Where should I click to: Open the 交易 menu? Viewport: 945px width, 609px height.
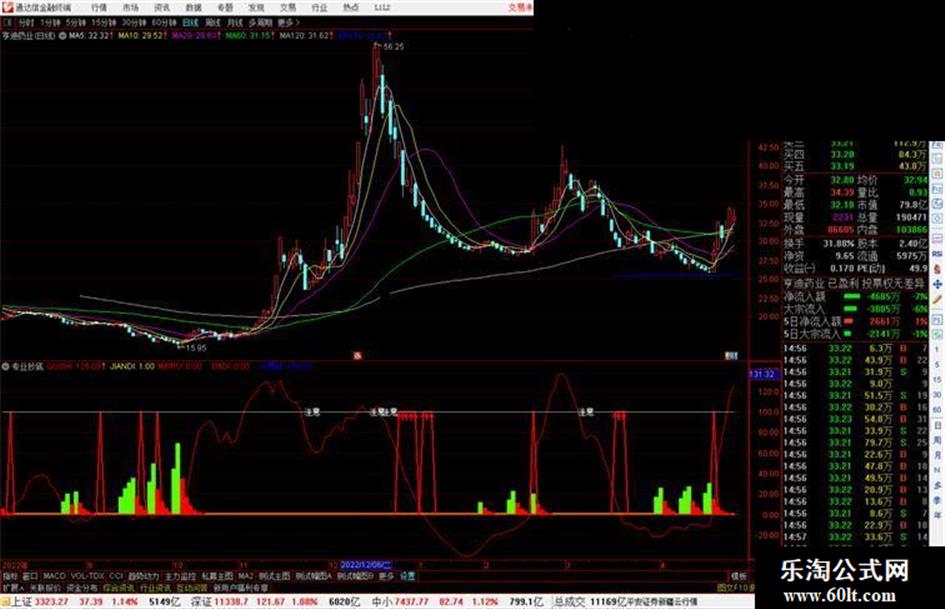coord(287,8)
